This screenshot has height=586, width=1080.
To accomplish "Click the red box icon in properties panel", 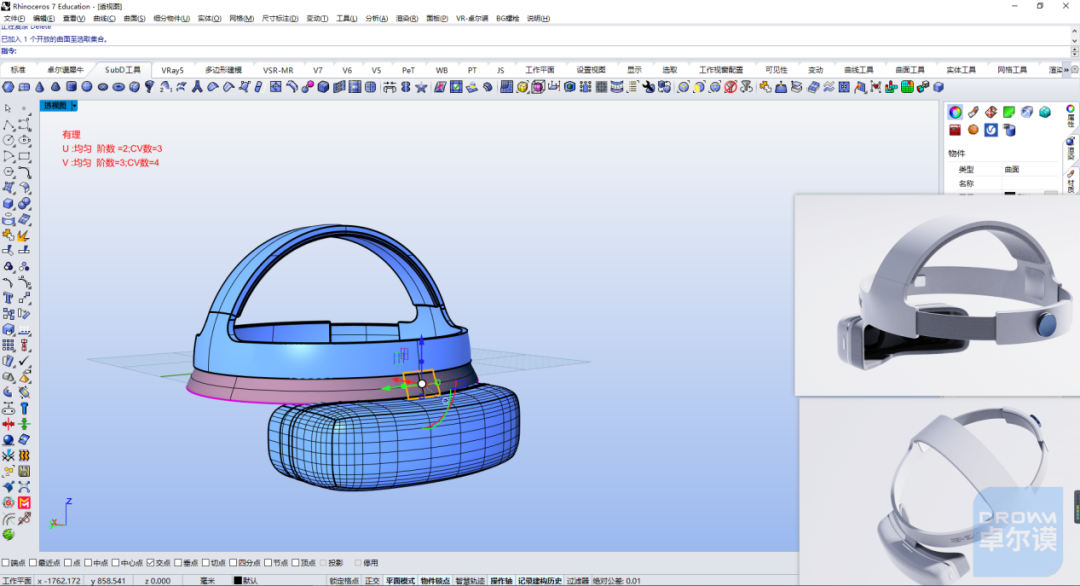I will [x=955, y=129].
